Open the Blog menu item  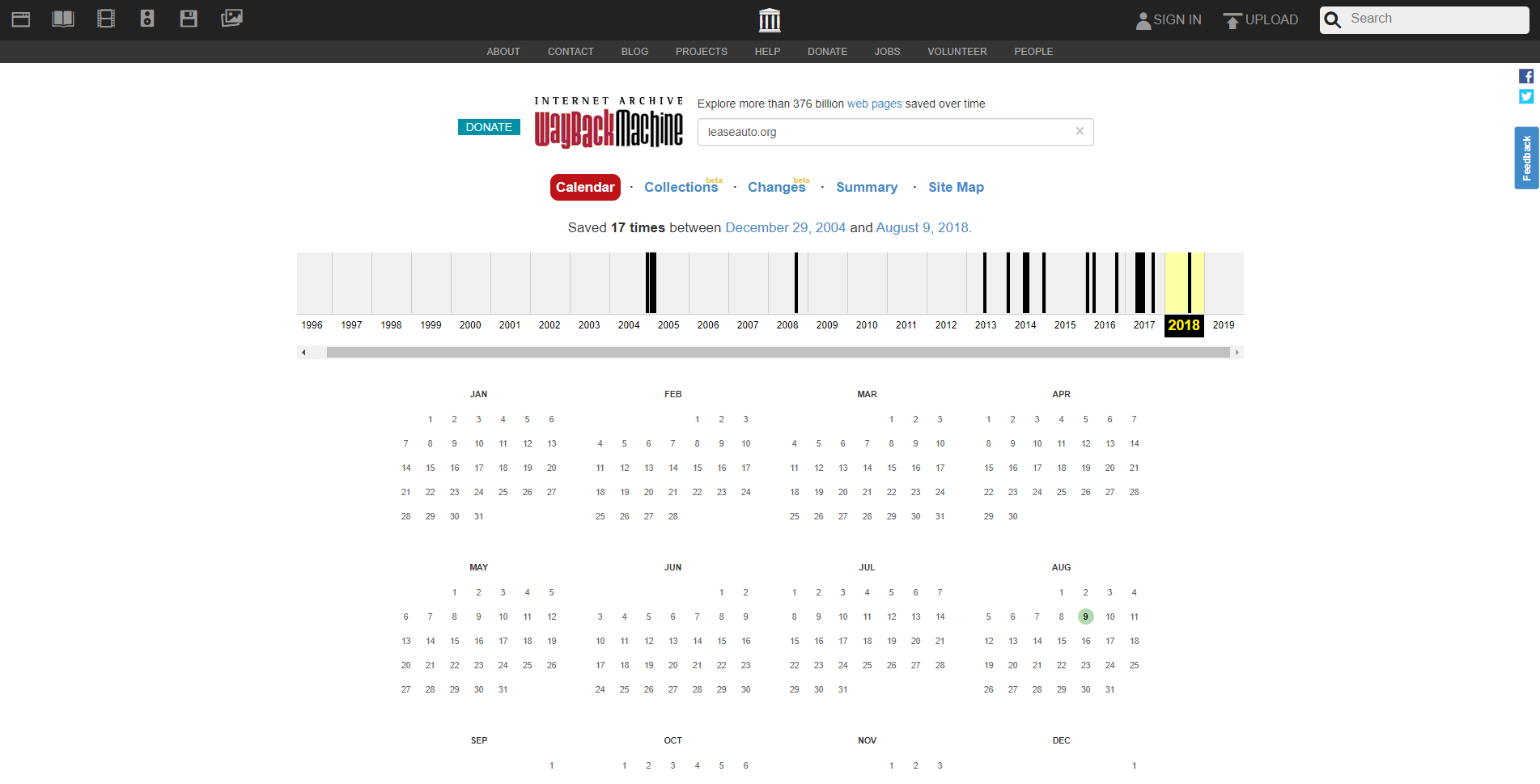point(634,52)
